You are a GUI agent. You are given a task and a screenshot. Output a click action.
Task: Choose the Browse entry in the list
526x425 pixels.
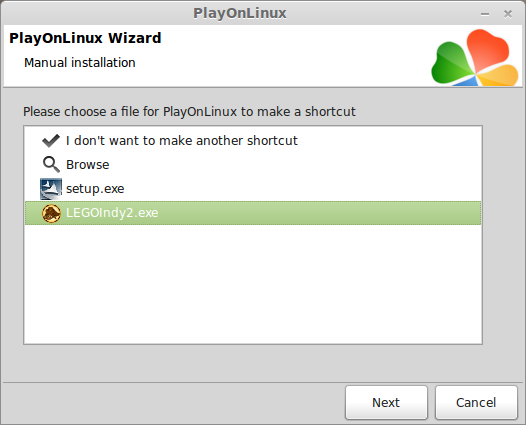click(88, 165)
